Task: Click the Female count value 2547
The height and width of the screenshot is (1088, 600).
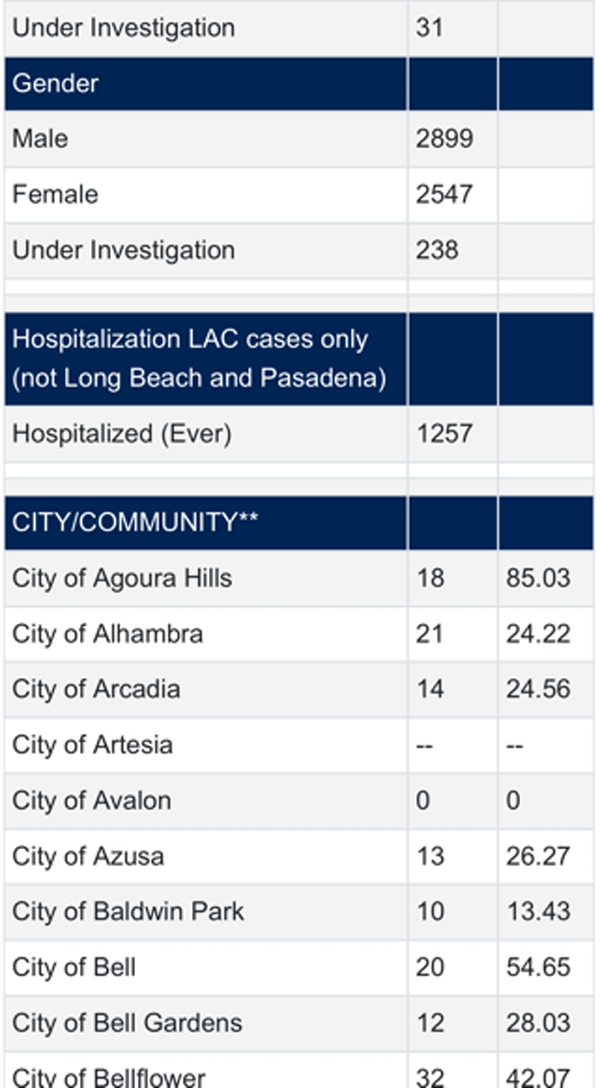Action: coord(444,194)
